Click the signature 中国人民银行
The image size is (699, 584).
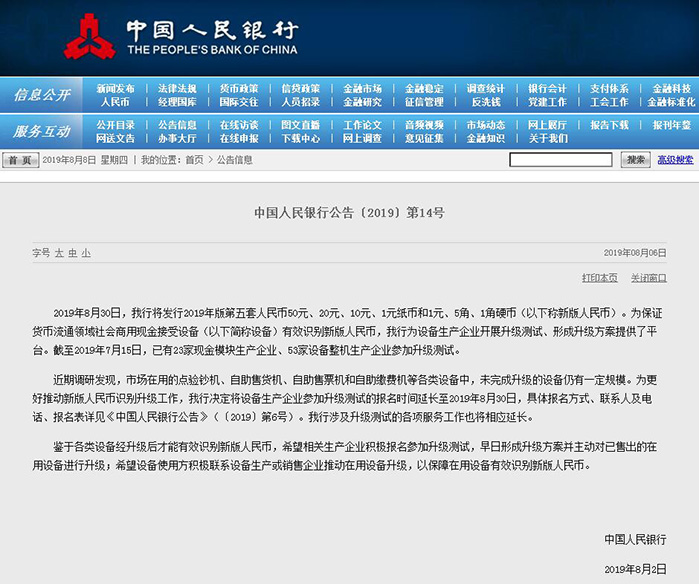pos(635,539)
